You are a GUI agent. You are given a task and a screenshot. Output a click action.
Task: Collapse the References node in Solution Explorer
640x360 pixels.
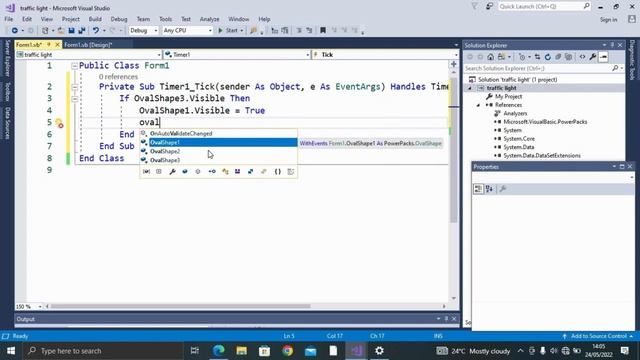tap(478, 105)
